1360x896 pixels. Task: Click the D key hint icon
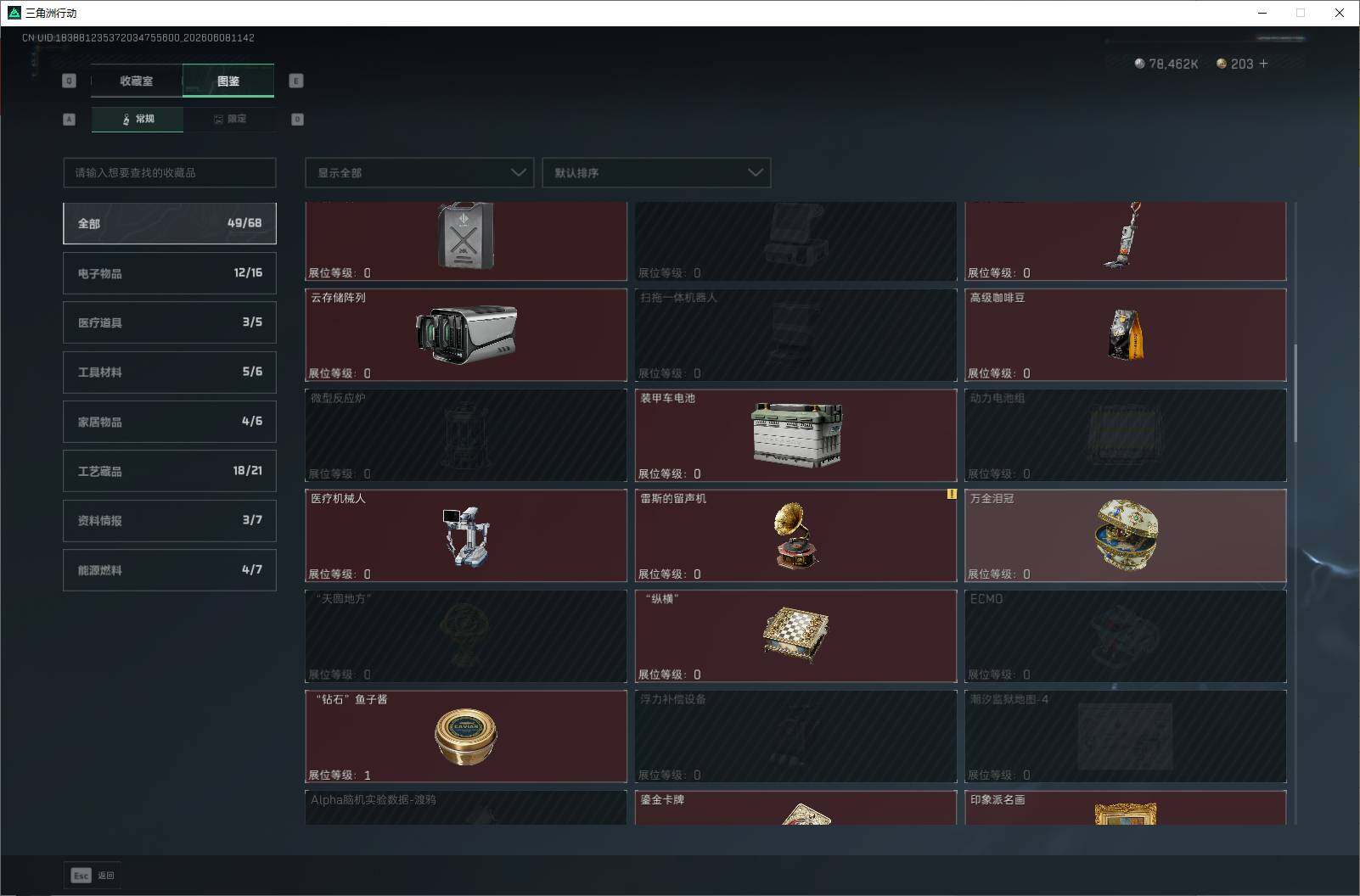tap(297, 120)
